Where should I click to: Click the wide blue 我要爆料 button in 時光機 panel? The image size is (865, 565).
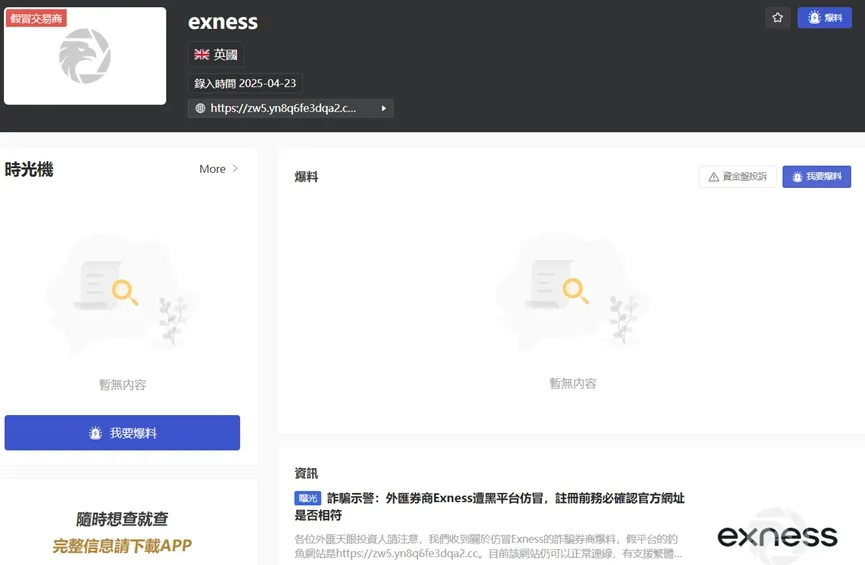tap(122, 433)
